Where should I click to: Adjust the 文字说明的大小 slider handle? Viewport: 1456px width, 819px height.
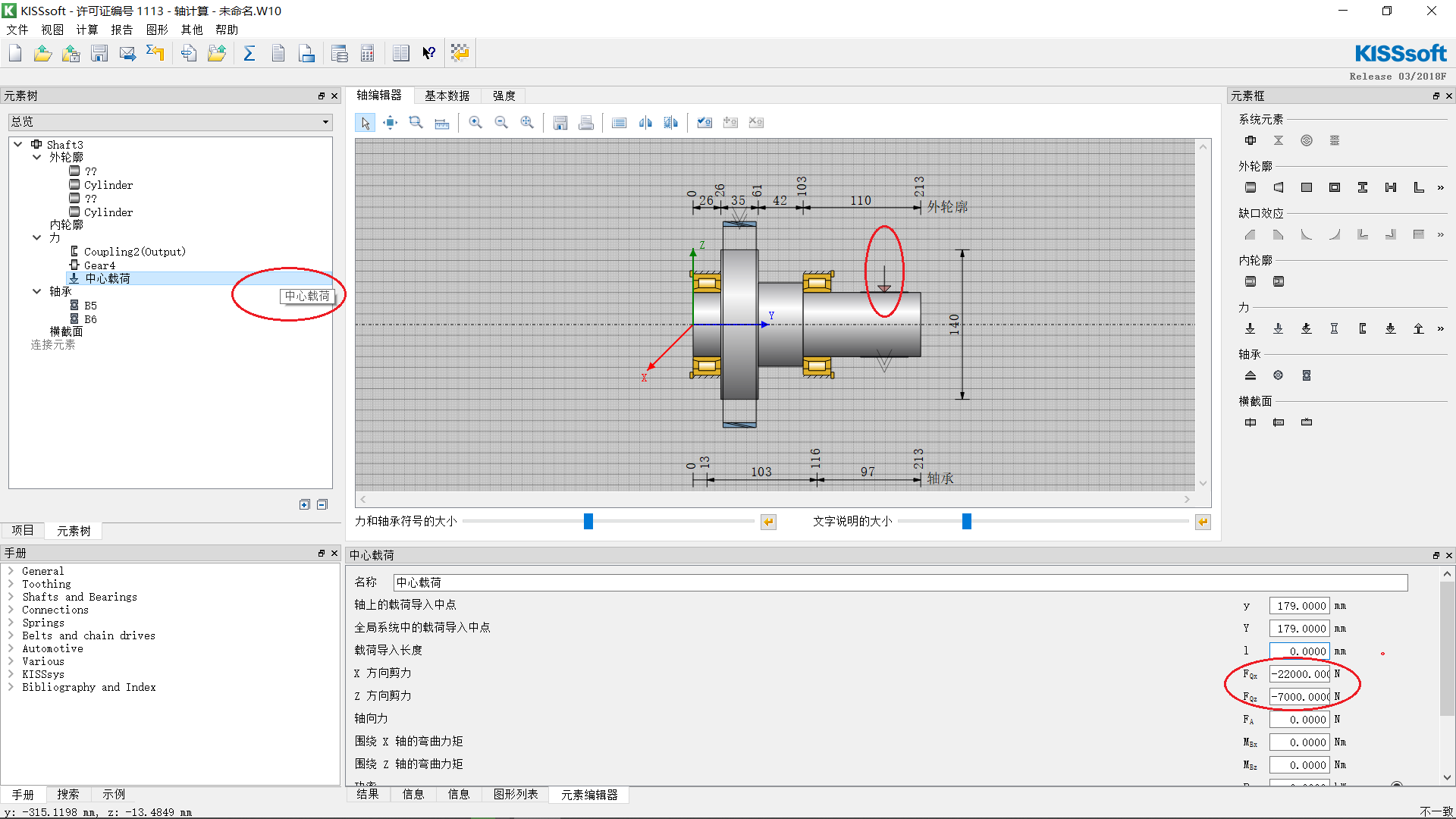[967, 521]
